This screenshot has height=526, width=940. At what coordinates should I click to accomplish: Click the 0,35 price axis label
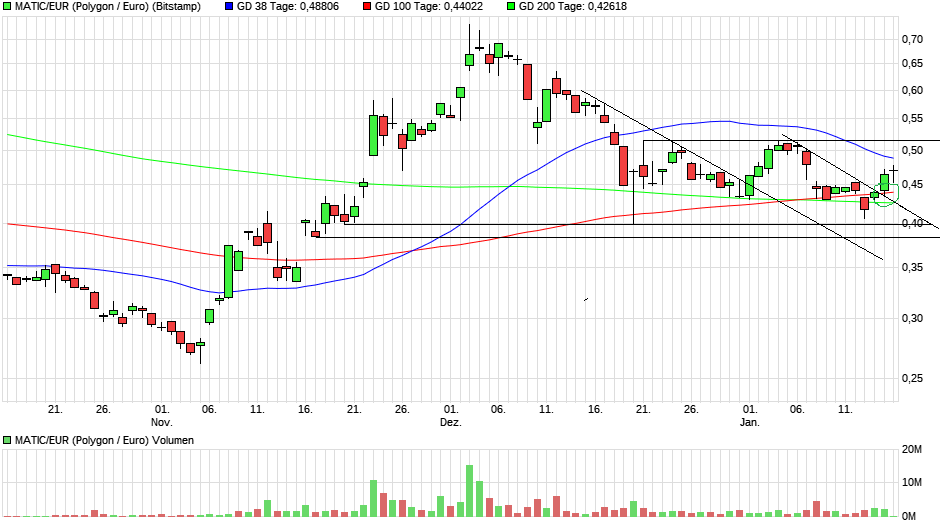pos(912,267)
